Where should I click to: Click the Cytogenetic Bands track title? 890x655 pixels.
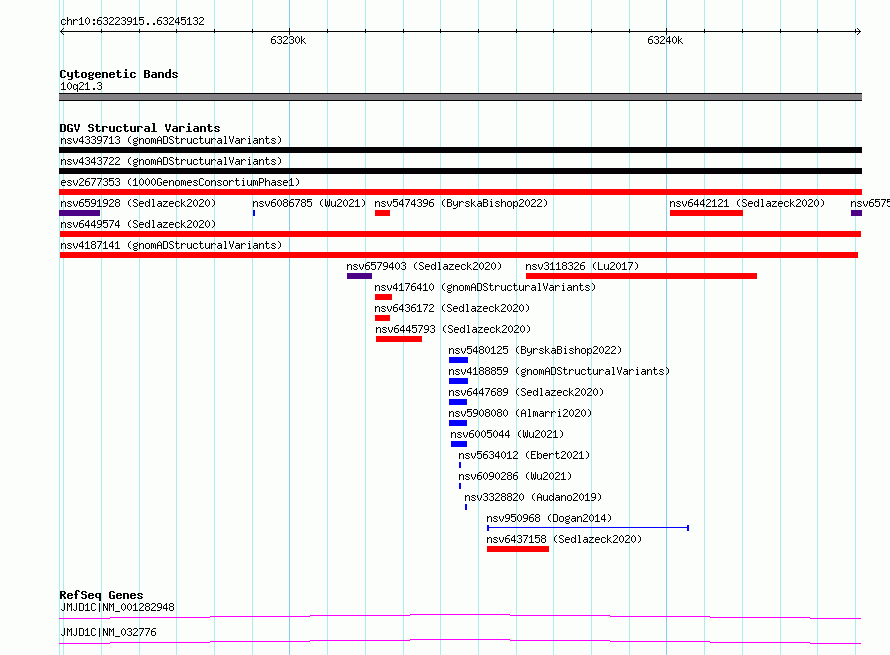(x=119, y=74)
